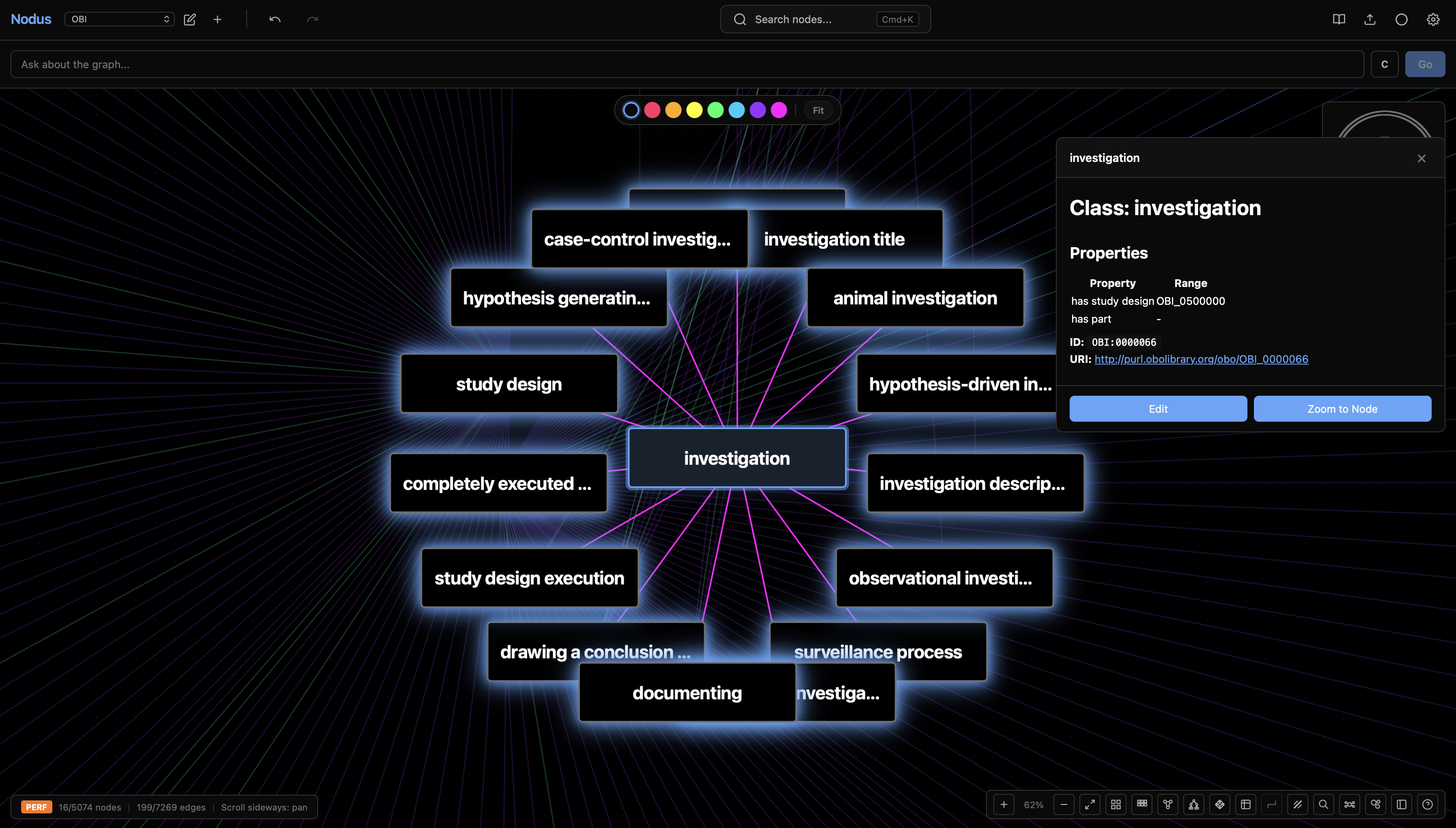Select the hypothesis-driven in... node
The width and height of the screenshot is (1456, 828).
coord(957,384)
